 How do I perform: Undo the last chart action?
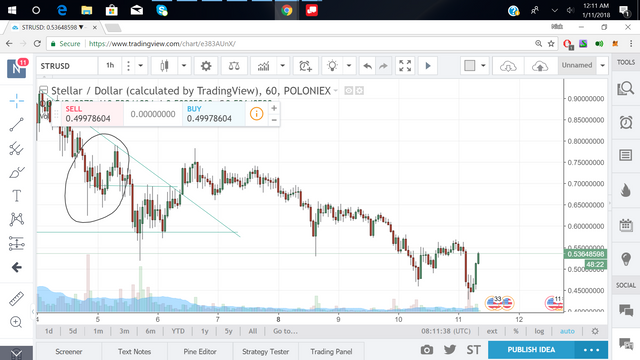tap(368, 66)
